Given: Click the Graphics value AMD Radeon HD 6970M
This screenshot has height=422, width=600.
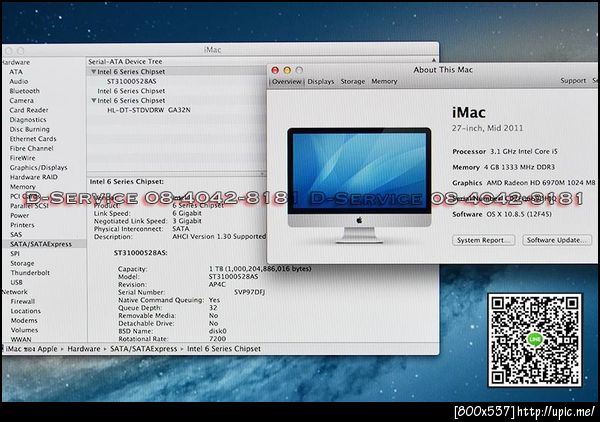Looking at the screenshot, I should pos(541,183).
